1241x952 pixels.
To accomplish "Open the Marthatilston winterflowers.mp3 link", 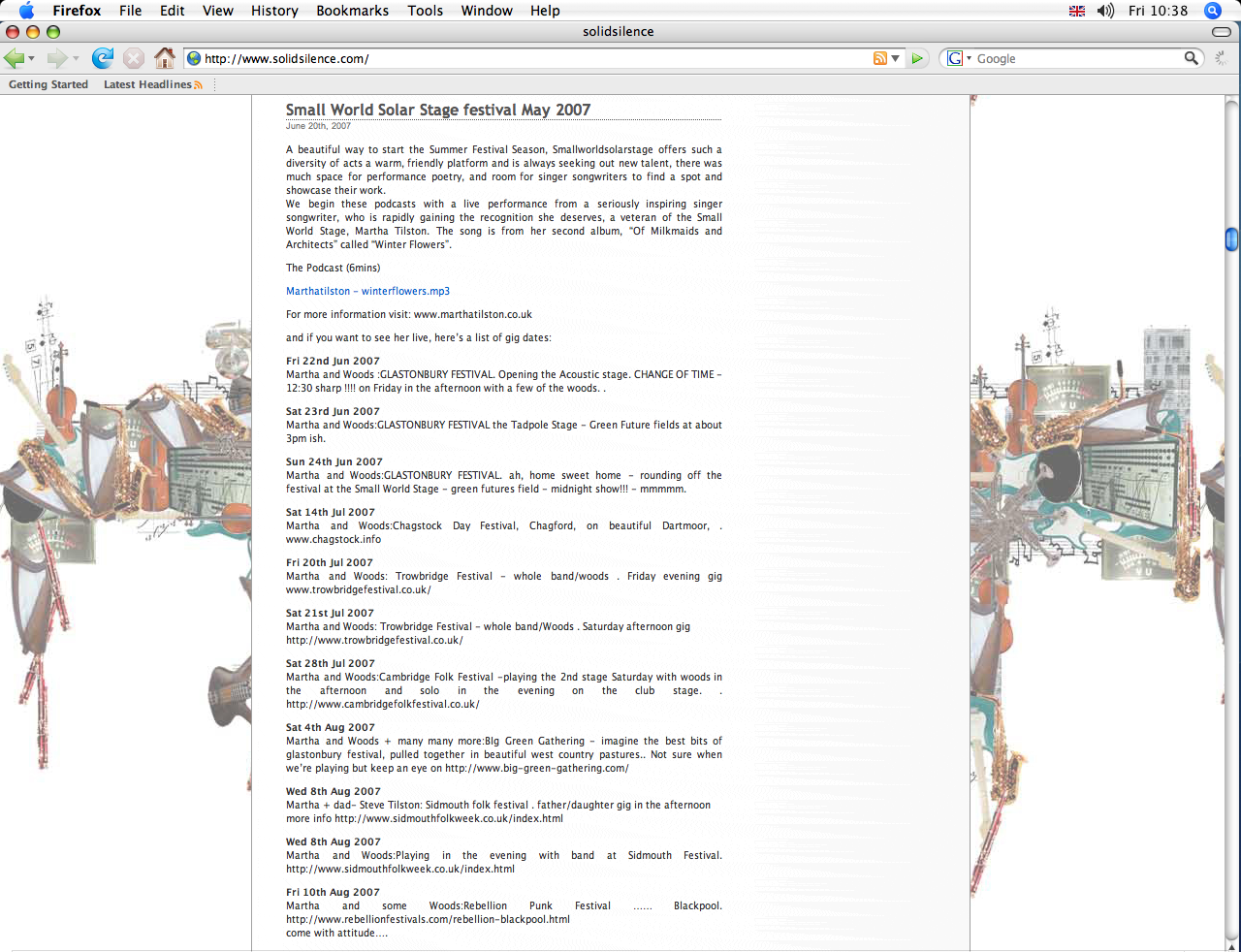I will 367,291.
